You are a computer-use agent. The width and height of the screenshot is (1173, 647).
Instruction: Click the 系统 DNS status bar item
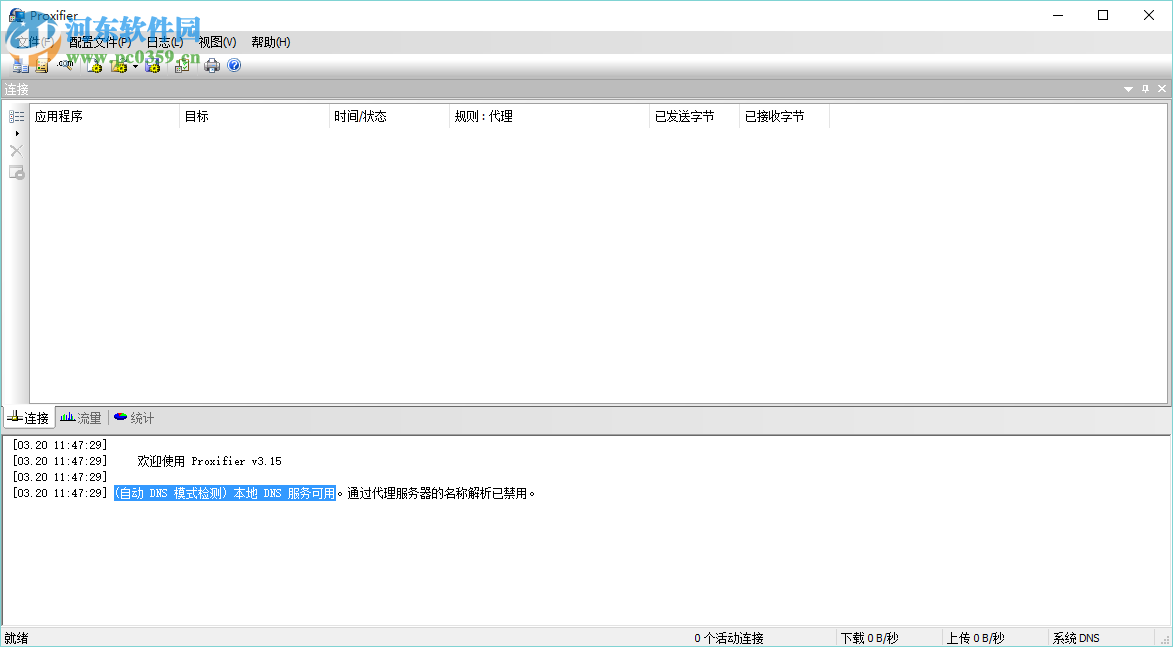coord(1076,637)
